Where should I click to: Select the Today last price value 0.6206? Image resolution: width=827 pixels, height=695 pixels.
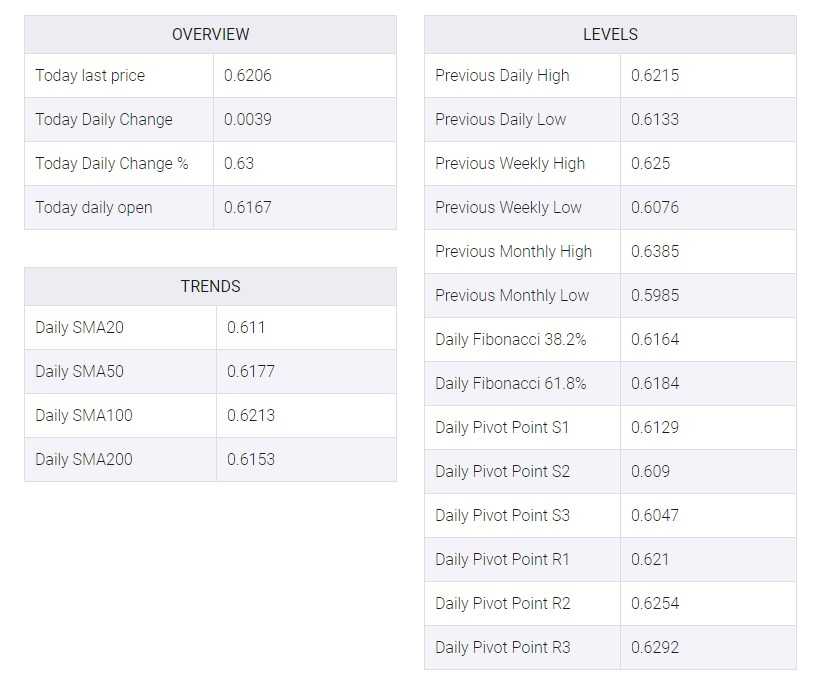247,75
